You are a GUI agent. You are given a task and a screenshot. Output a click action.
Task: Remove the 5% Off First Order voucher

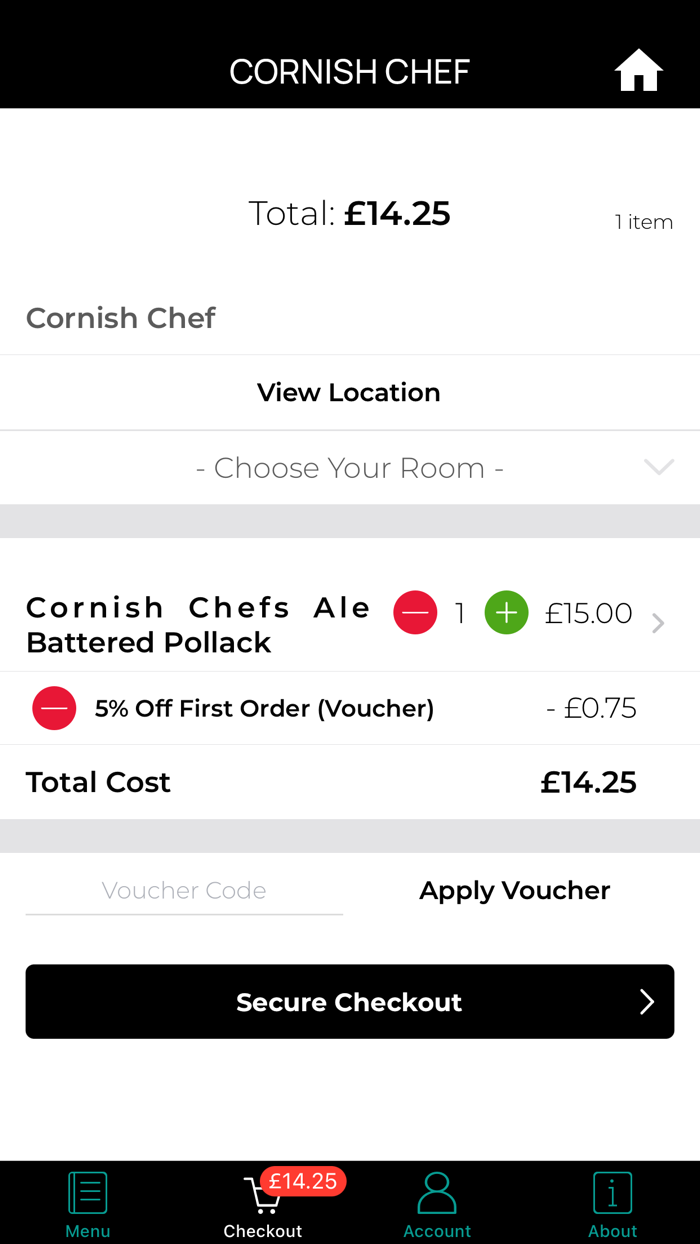pos(54,708)
